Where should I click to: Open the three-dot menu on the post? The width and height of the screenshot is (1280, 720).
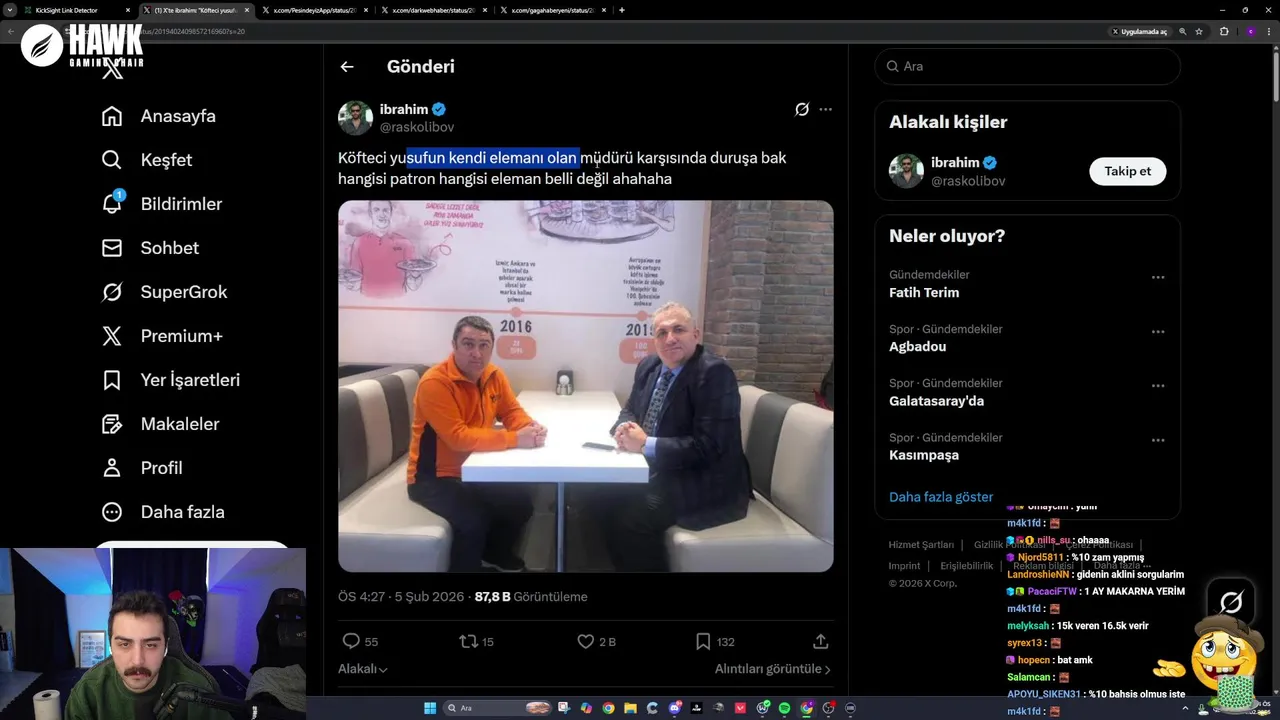825,109
